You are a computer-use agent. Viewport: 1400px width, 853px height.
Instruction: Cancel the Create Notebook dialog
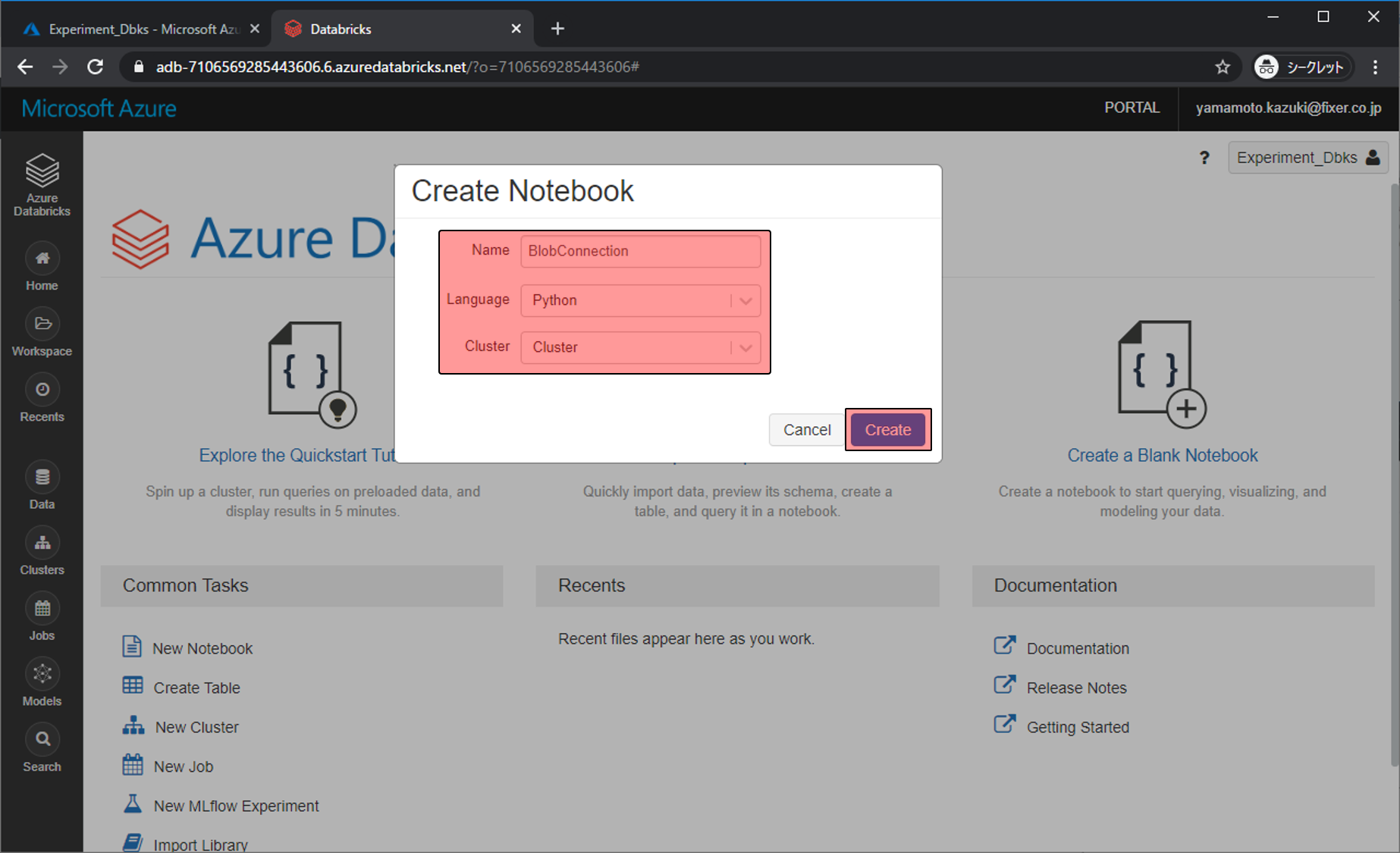coord(806,430)
